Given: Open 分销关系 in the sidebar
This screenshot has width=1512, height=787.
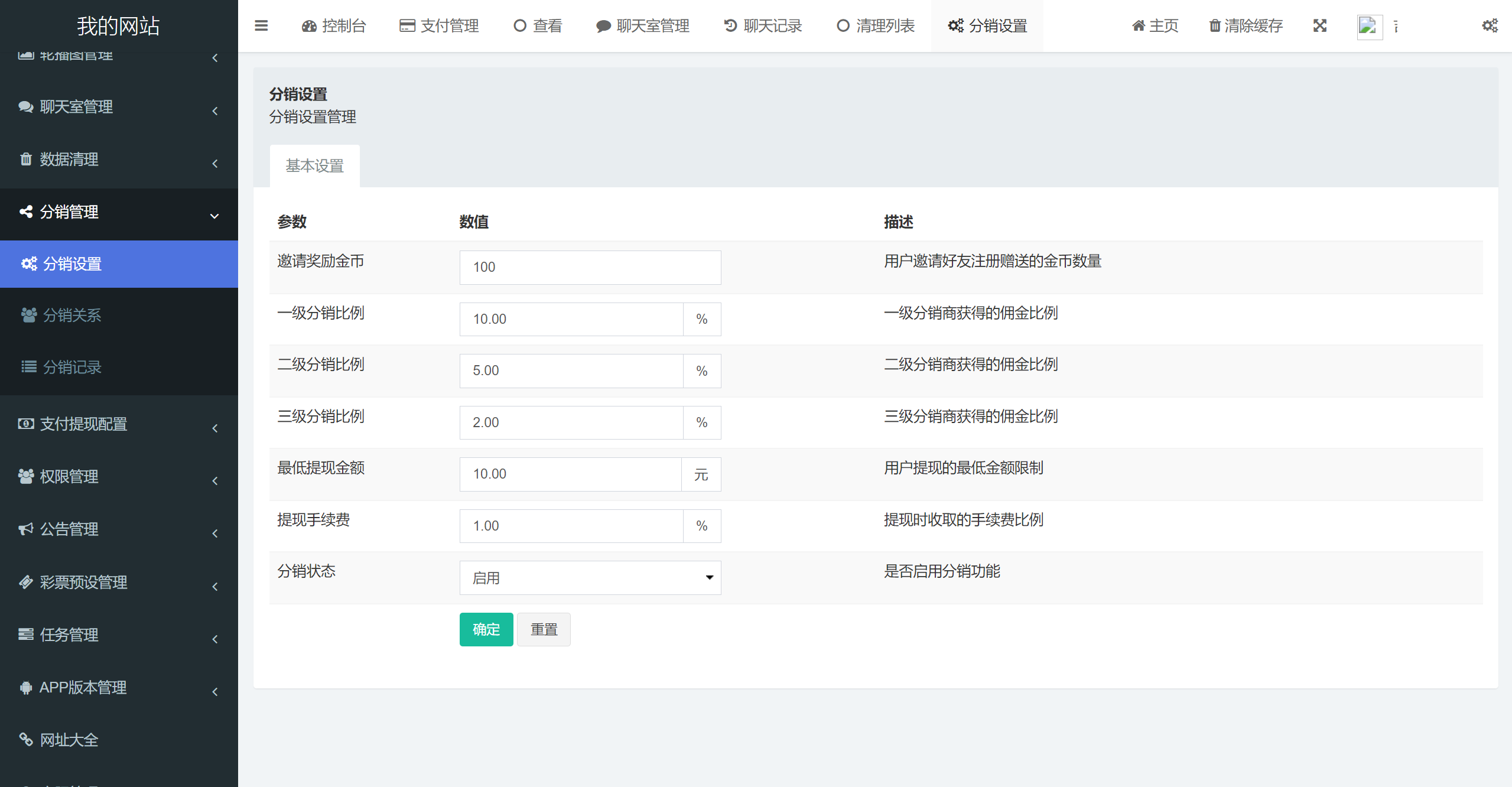Looking at the screenshot, I should [72, 316].
